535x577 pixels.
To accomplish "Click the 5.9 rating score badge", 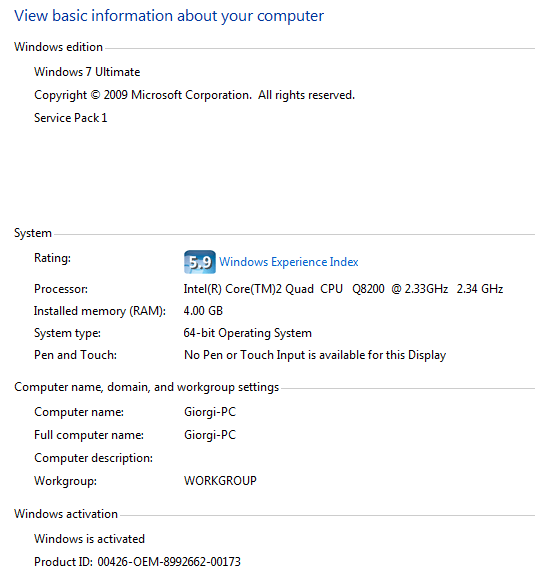I will (200, 262).
